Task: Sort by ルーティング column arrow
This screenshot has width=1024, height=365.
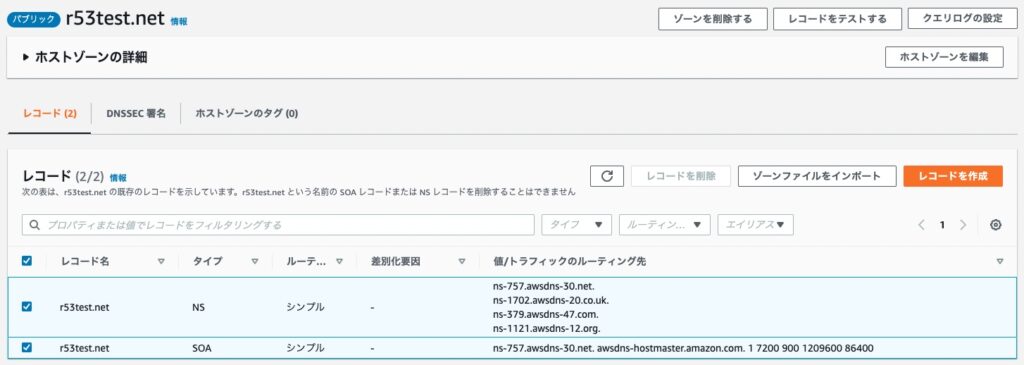Action: (x=339, y=261)
